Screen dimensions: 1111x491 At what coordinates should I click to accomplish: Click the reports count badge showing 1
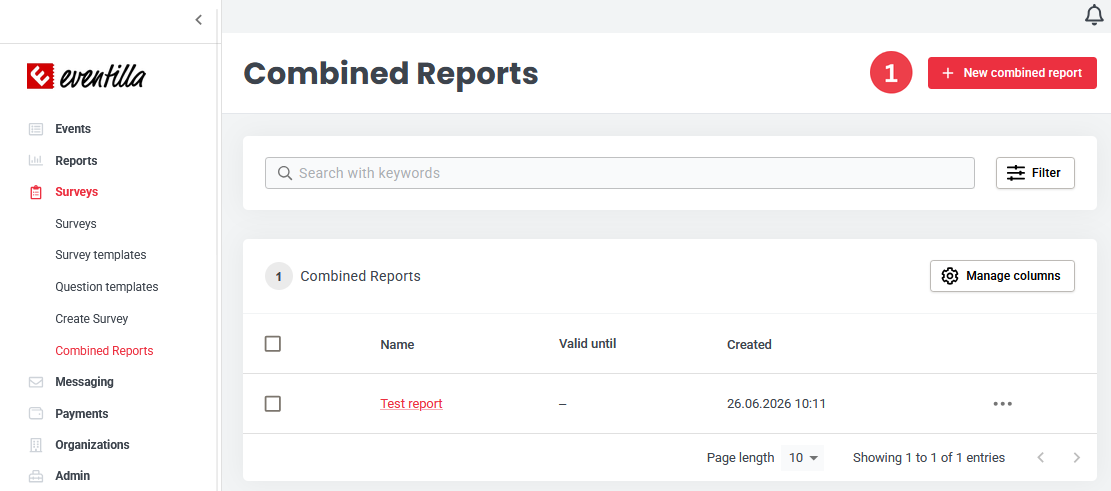click(x=278, y=276)
